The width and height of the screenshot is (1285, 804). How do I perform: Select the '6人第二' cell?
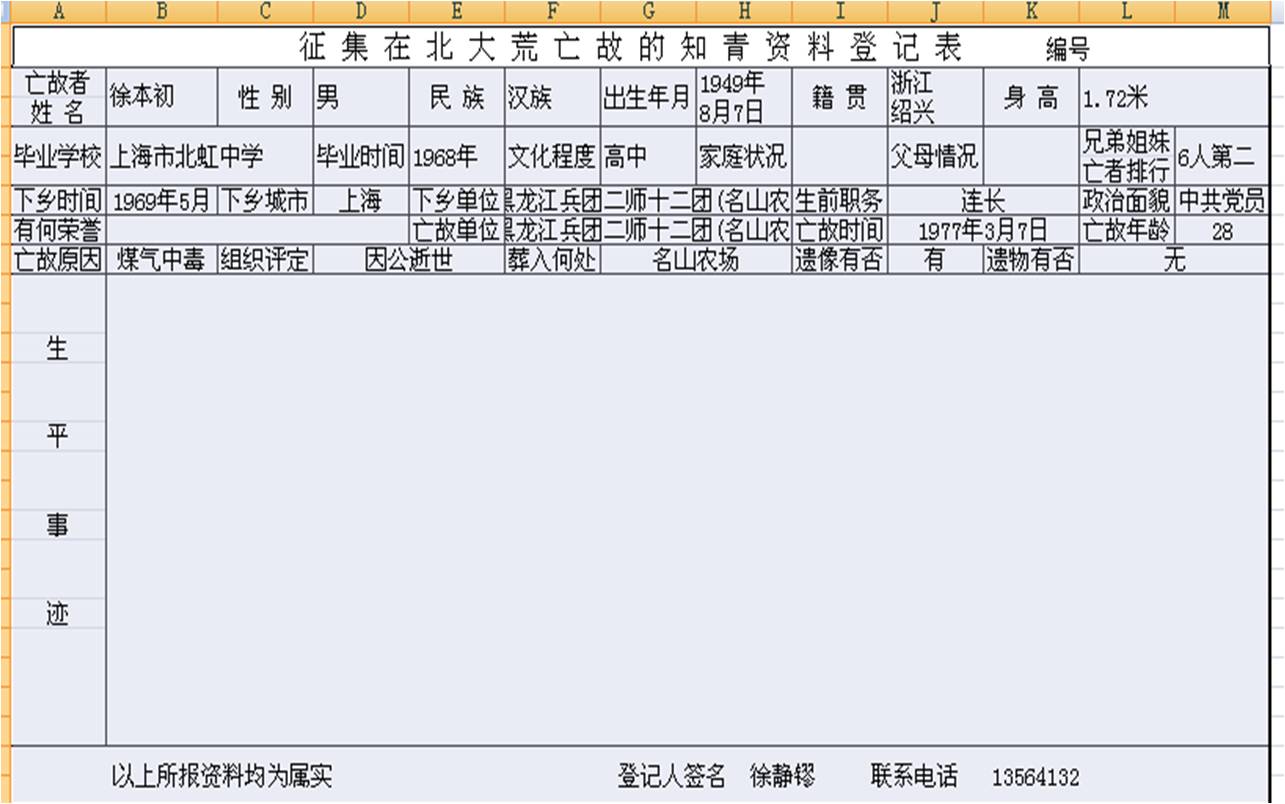coord(1222,156)
